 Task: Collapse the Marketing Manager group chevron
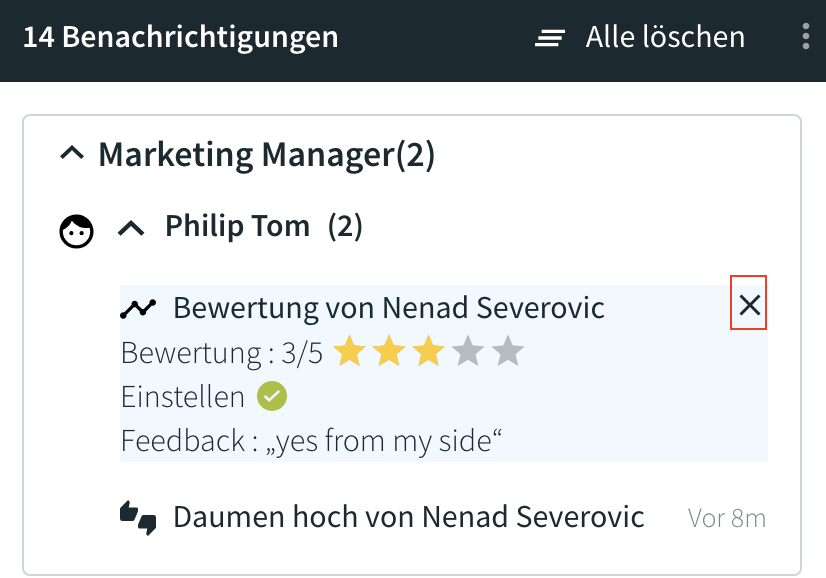tap(72, 153)
